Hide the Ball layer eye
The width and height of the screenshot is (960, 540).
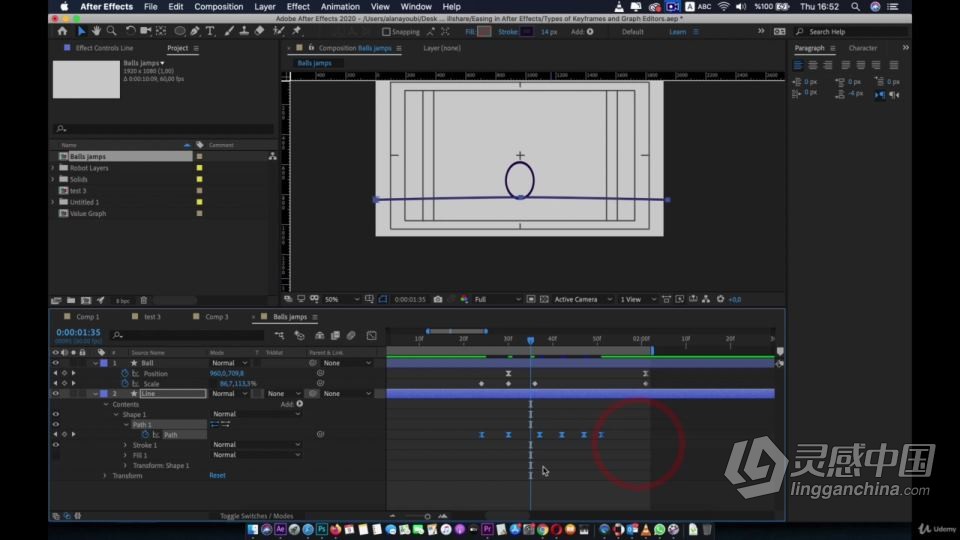coord(56,363)
